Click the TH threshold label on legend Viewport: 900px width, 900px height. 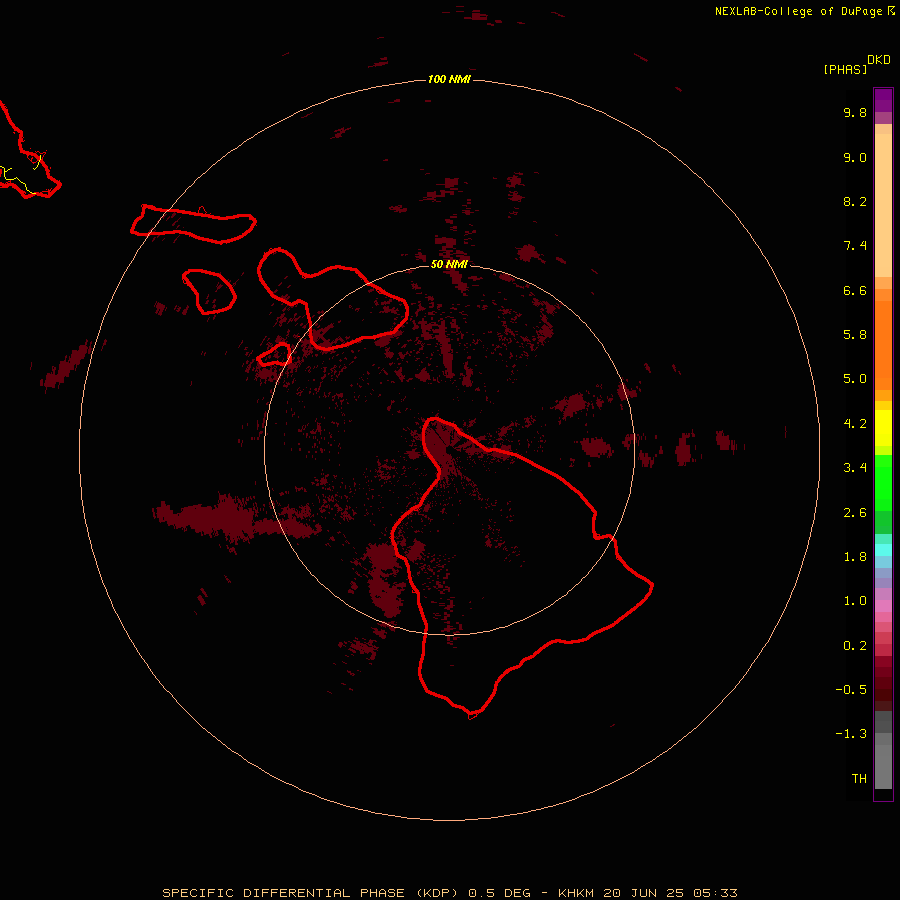click(859, 779)
